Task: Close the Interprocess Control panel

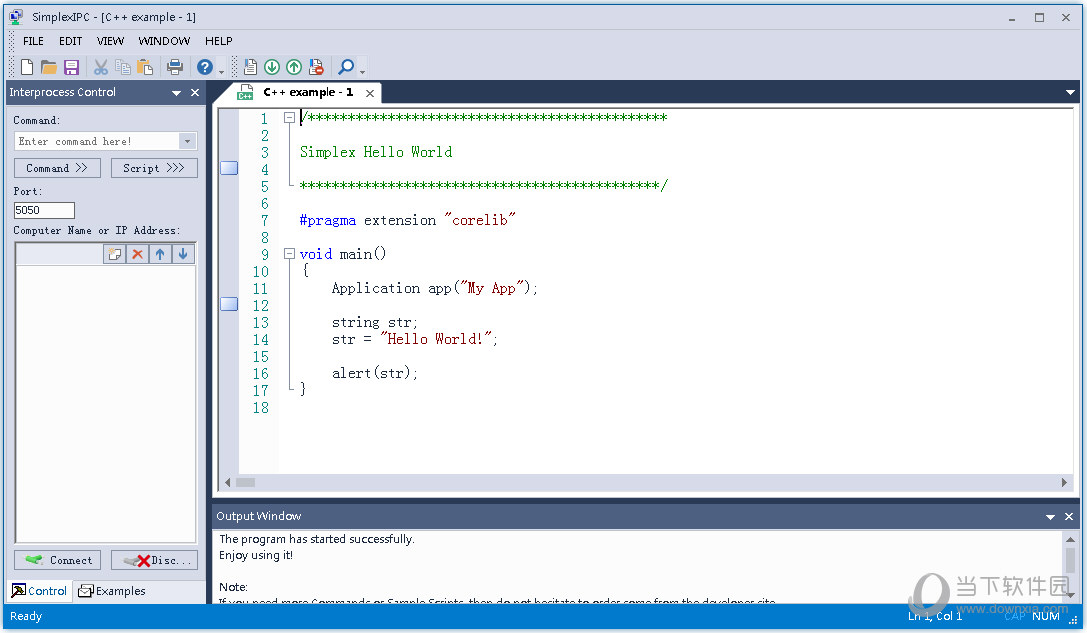Action: coord(195,92)
